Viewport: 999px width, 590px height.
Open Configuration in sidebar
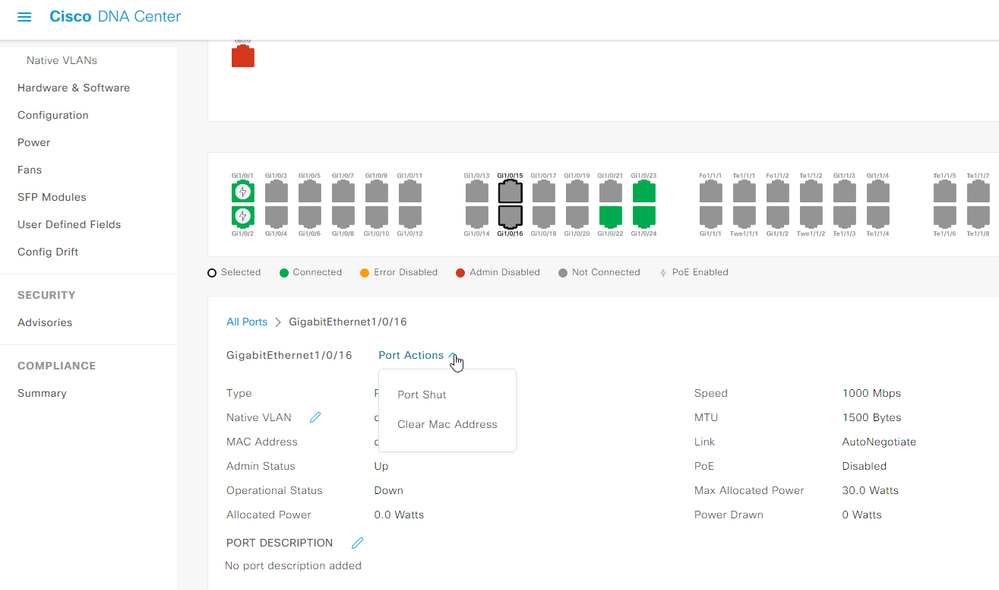53,115
